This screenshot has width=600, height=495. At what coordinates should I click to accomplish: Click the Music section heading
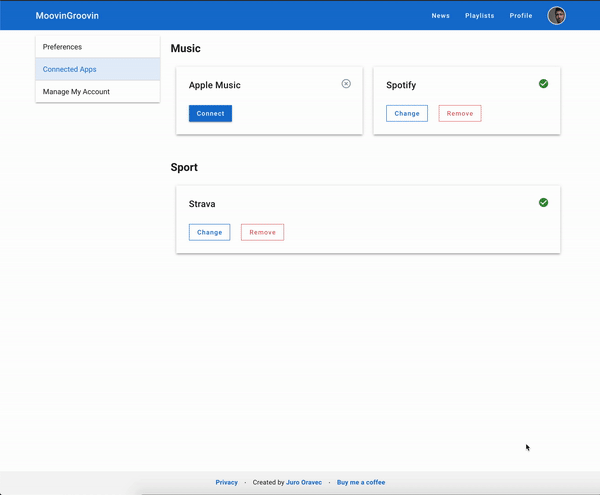click(x=186, y=49)
